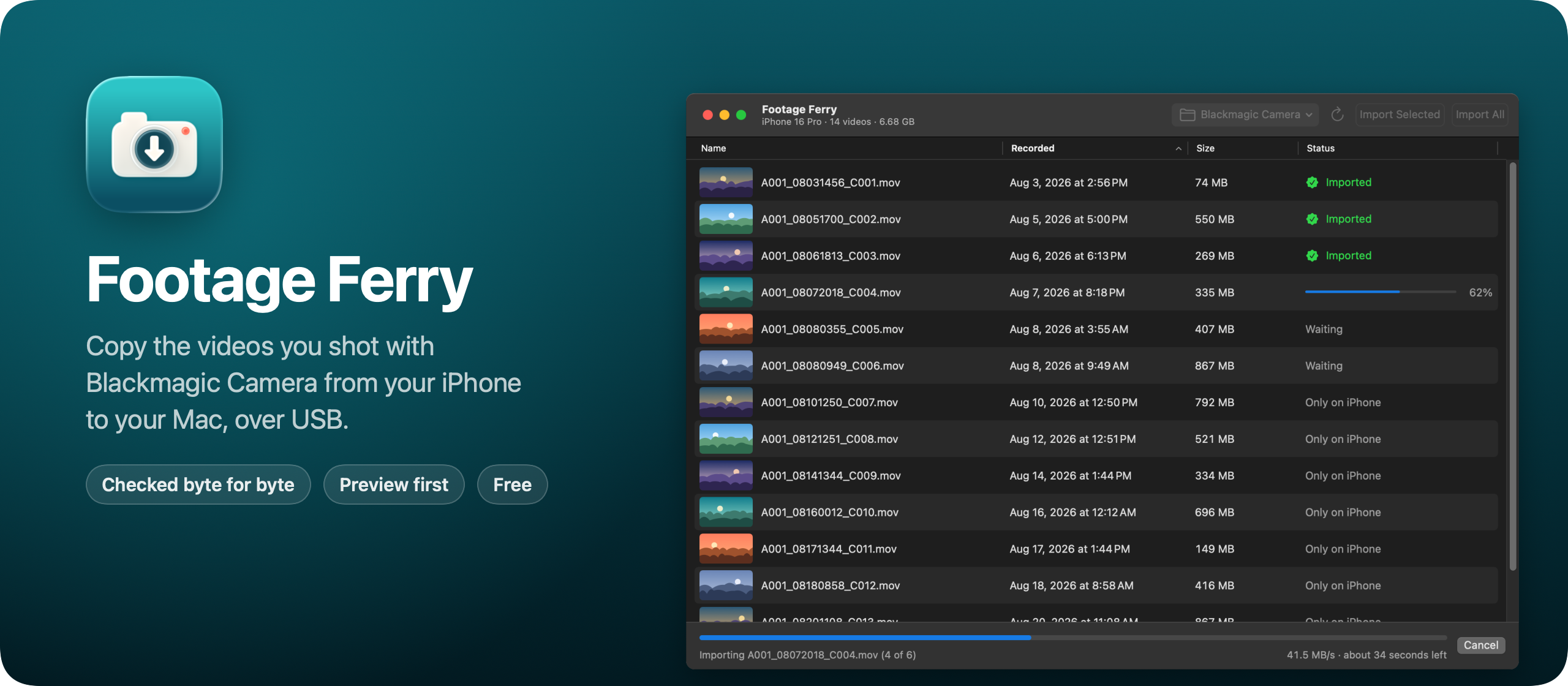
Task: Click the 62% progress bar for C004
Action: [x=1381, y=292]
